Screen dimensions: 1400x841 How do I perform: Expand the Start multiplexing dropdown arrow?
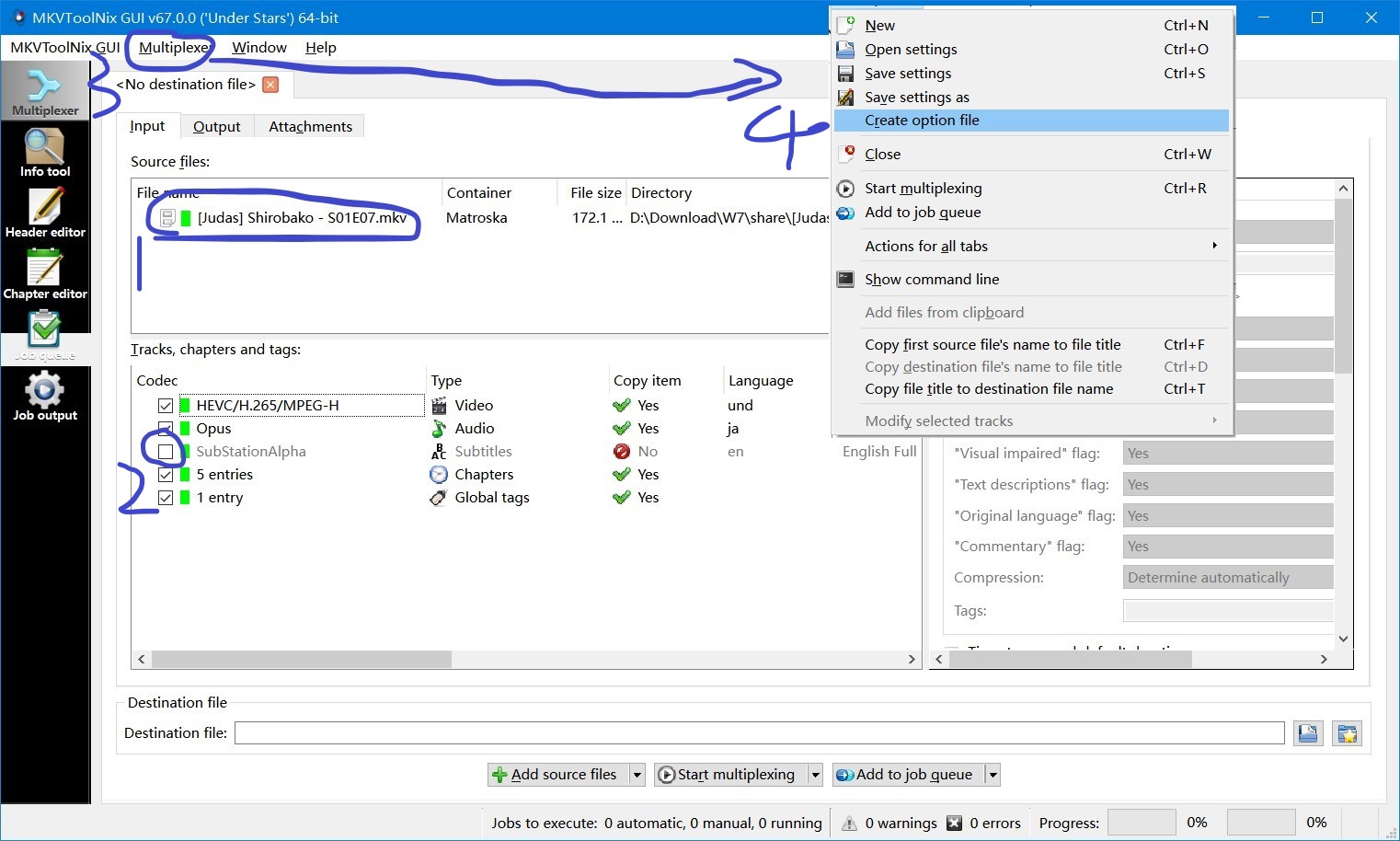tap(815, 775)
